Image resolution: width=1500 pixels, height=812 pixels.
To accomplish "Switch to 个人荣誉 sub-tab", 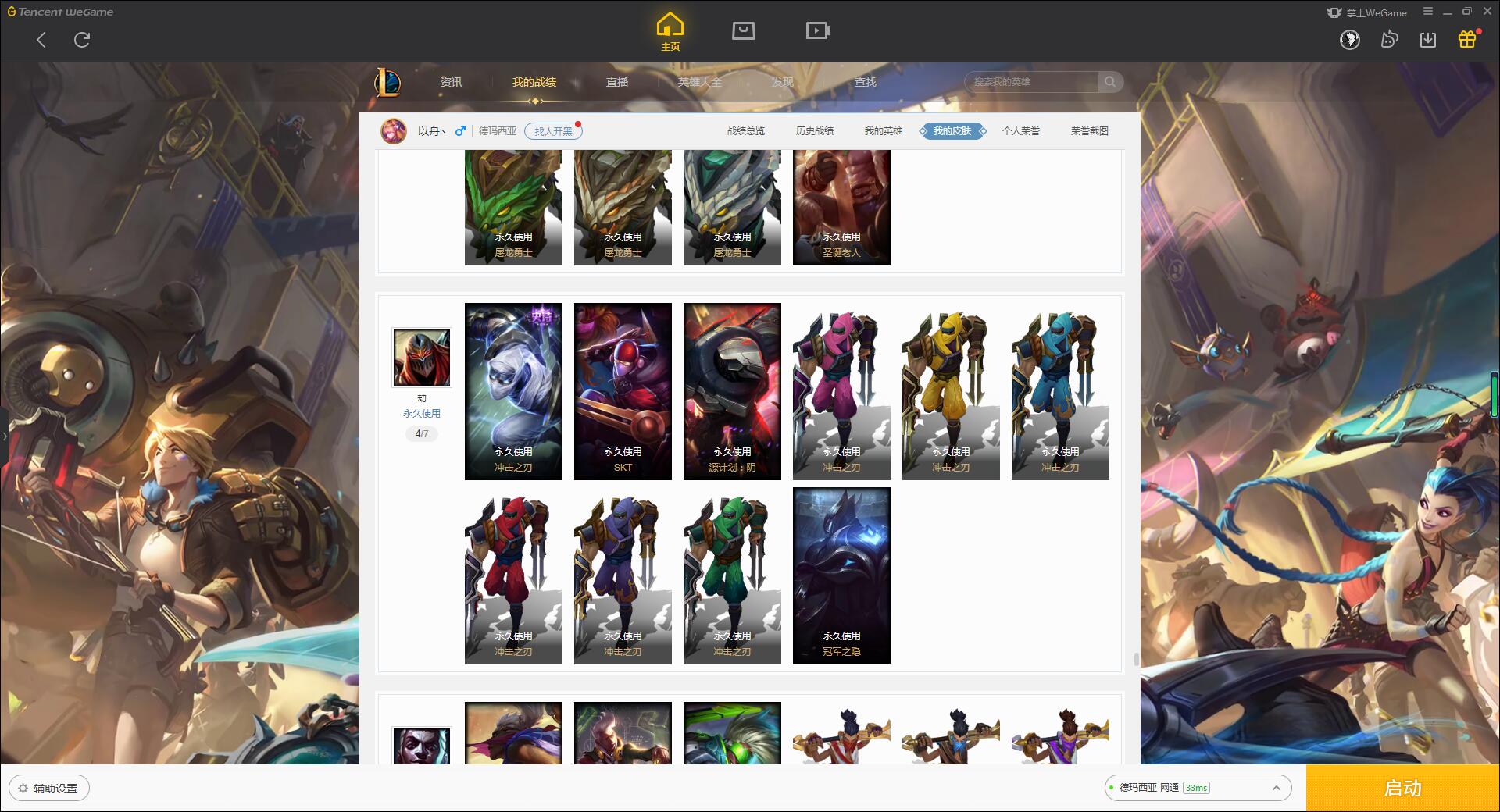I will click(x=1021, y=131).
